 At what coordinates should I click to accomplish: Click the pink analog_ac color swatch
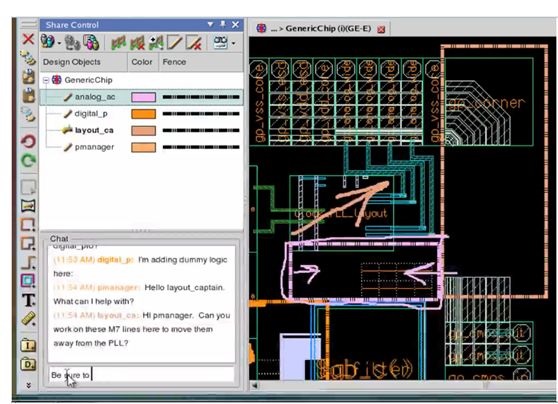point(143,97)
